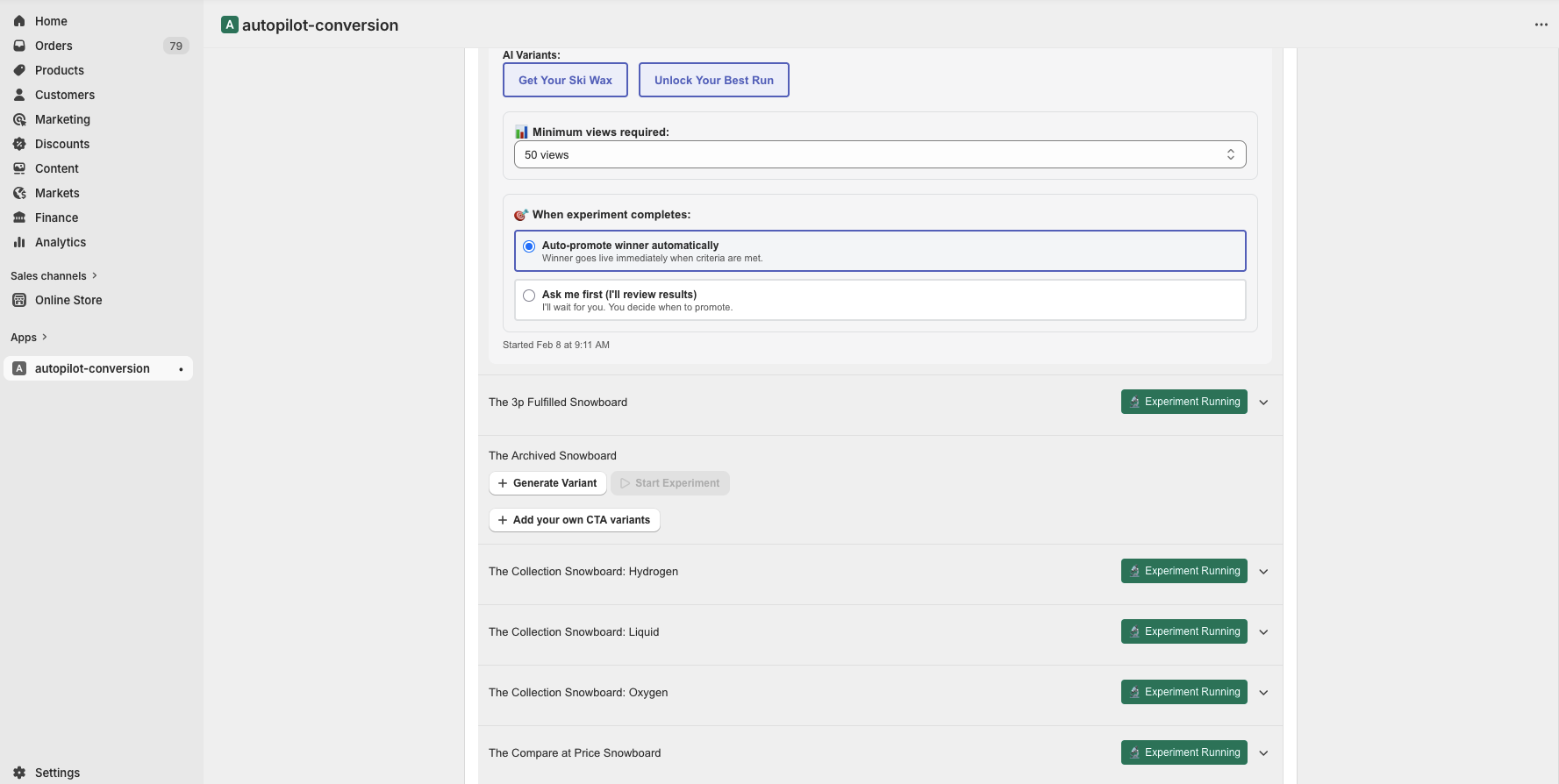Click Experiment Running badge for Oxygen snowboard

click(x=1184, y=692)
